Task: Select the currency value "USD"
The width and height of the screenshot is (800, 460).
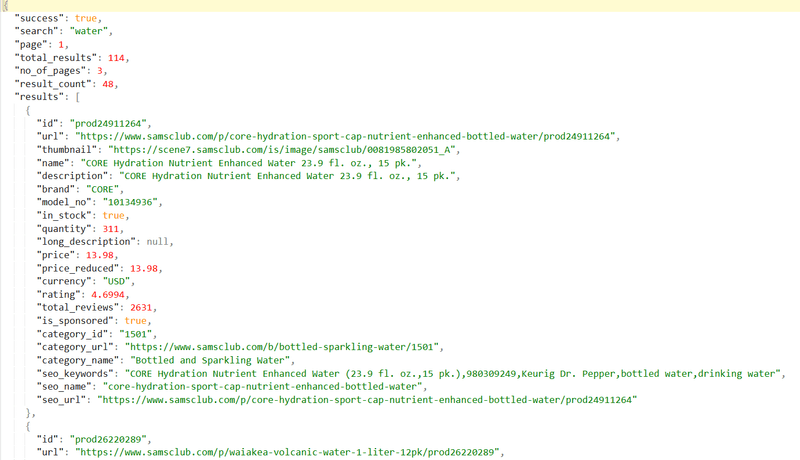Action: pos(116,281)
